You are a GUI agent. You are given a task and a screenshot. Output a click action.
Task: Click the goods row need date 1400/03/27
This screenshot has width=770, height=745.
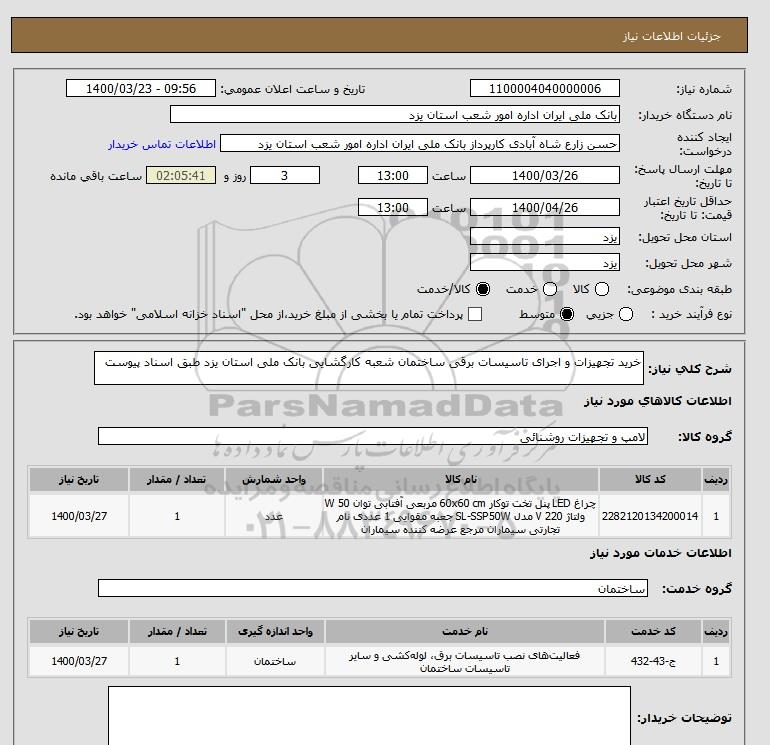(79, 516)
